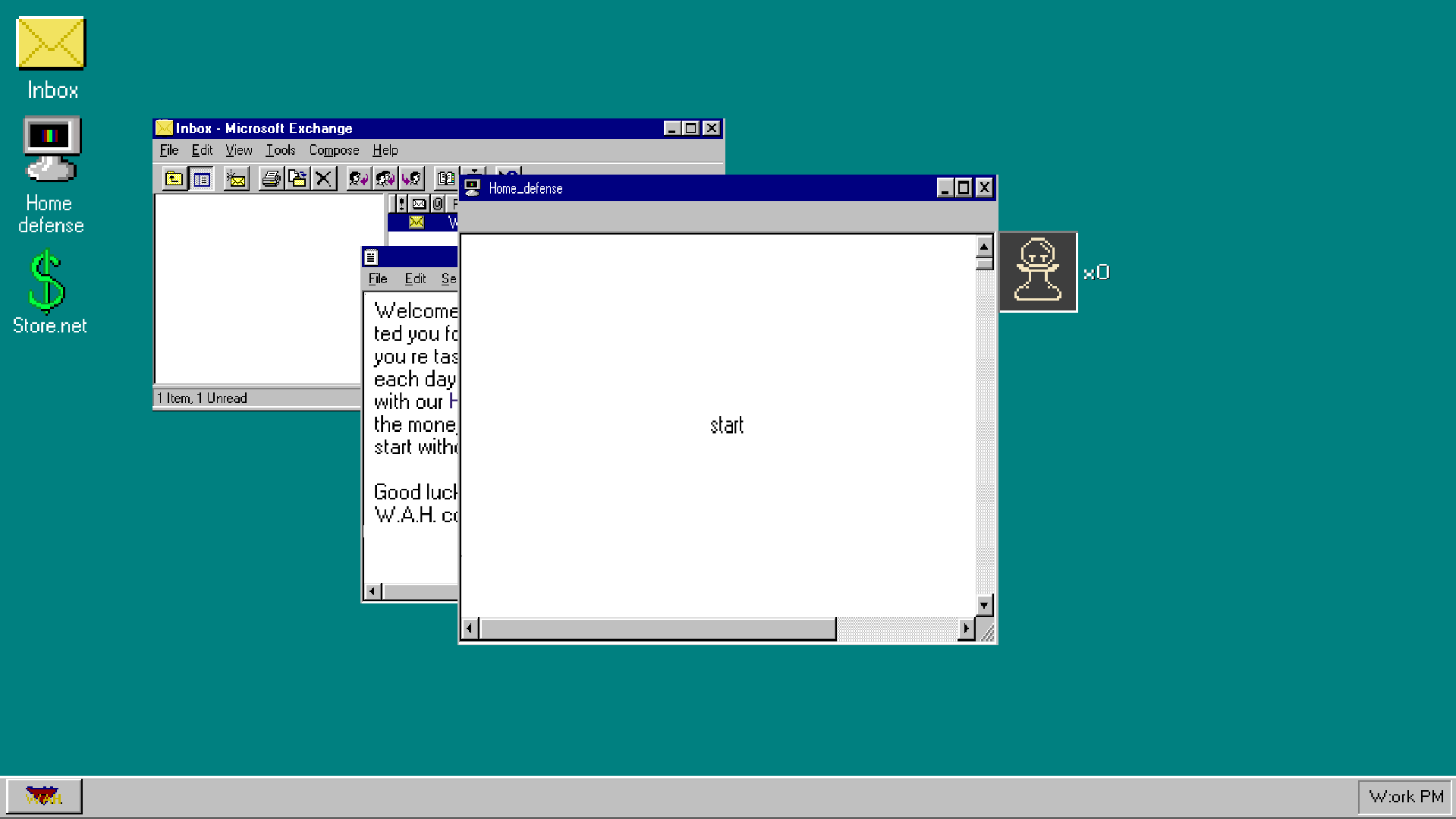Viewport: 1456px width, 819px height.
Task: Maximize the Home_defense window
Action: 963,187
